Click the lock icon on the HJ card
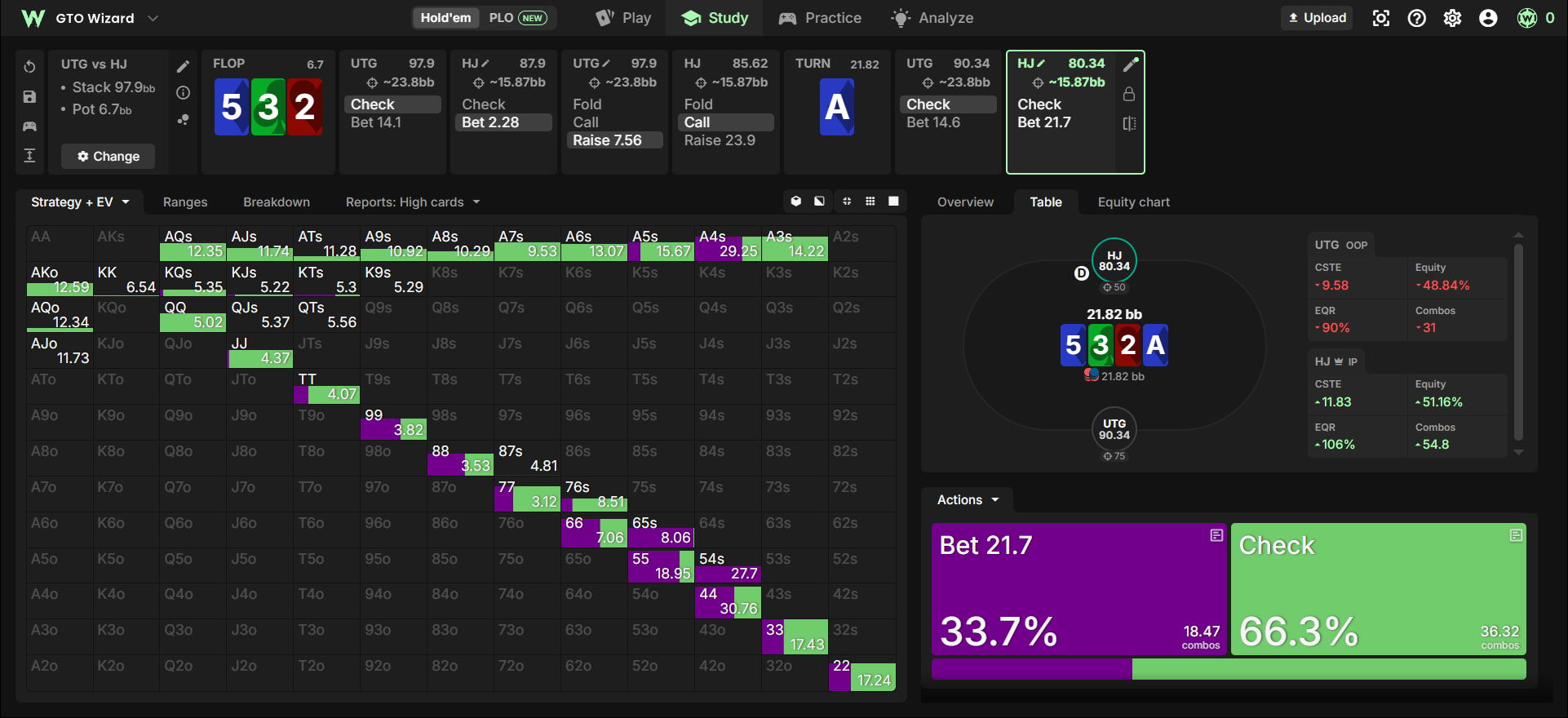The height and width of the screenshot is (718, 1568). 1129,94
